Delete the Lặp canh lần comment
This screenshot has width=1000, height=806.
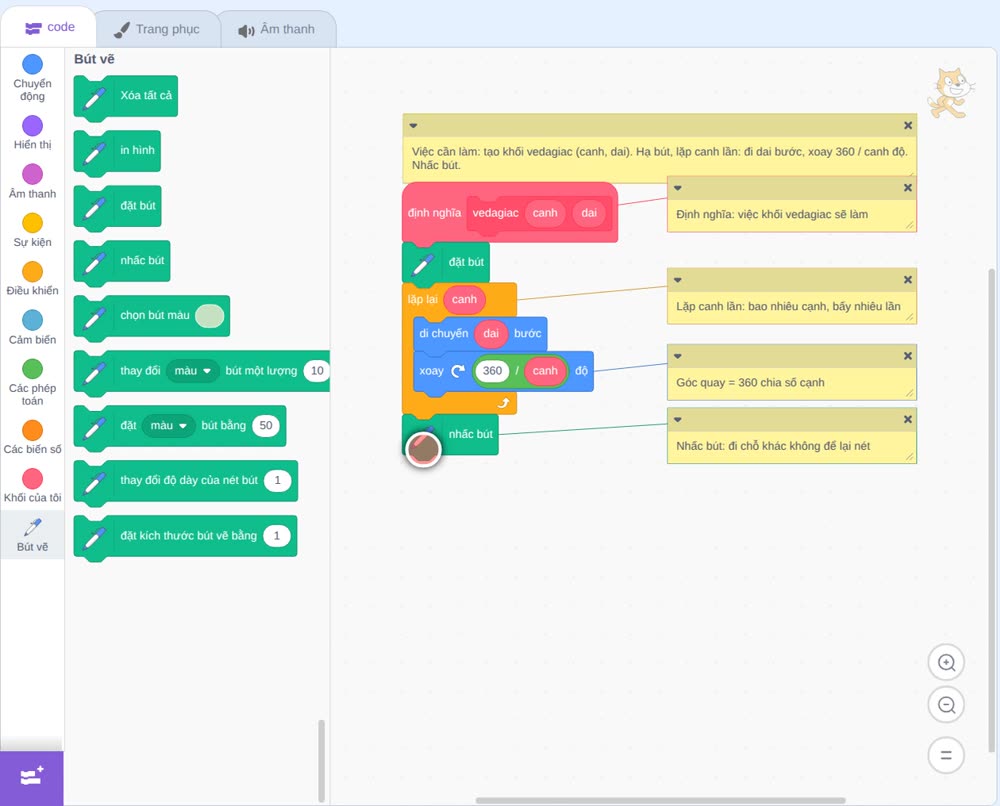[908, 280]
